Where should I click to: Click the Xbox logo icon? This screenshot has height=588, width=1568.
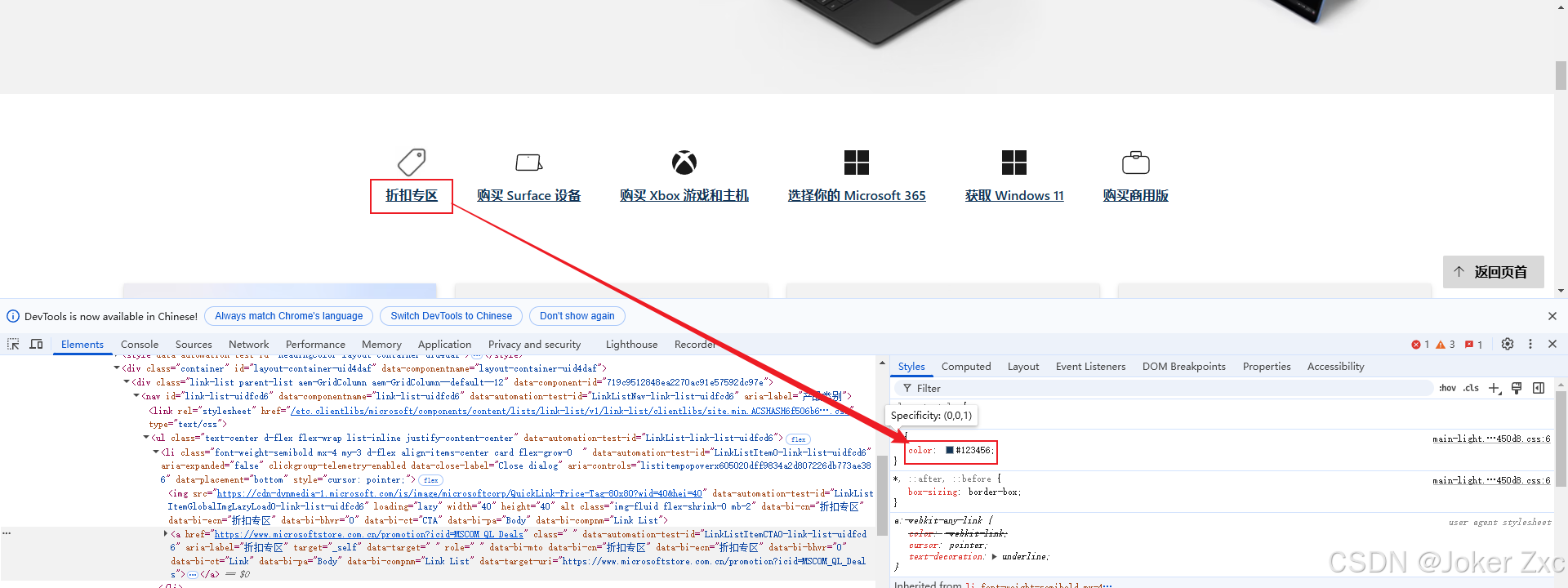coord(684,163)
